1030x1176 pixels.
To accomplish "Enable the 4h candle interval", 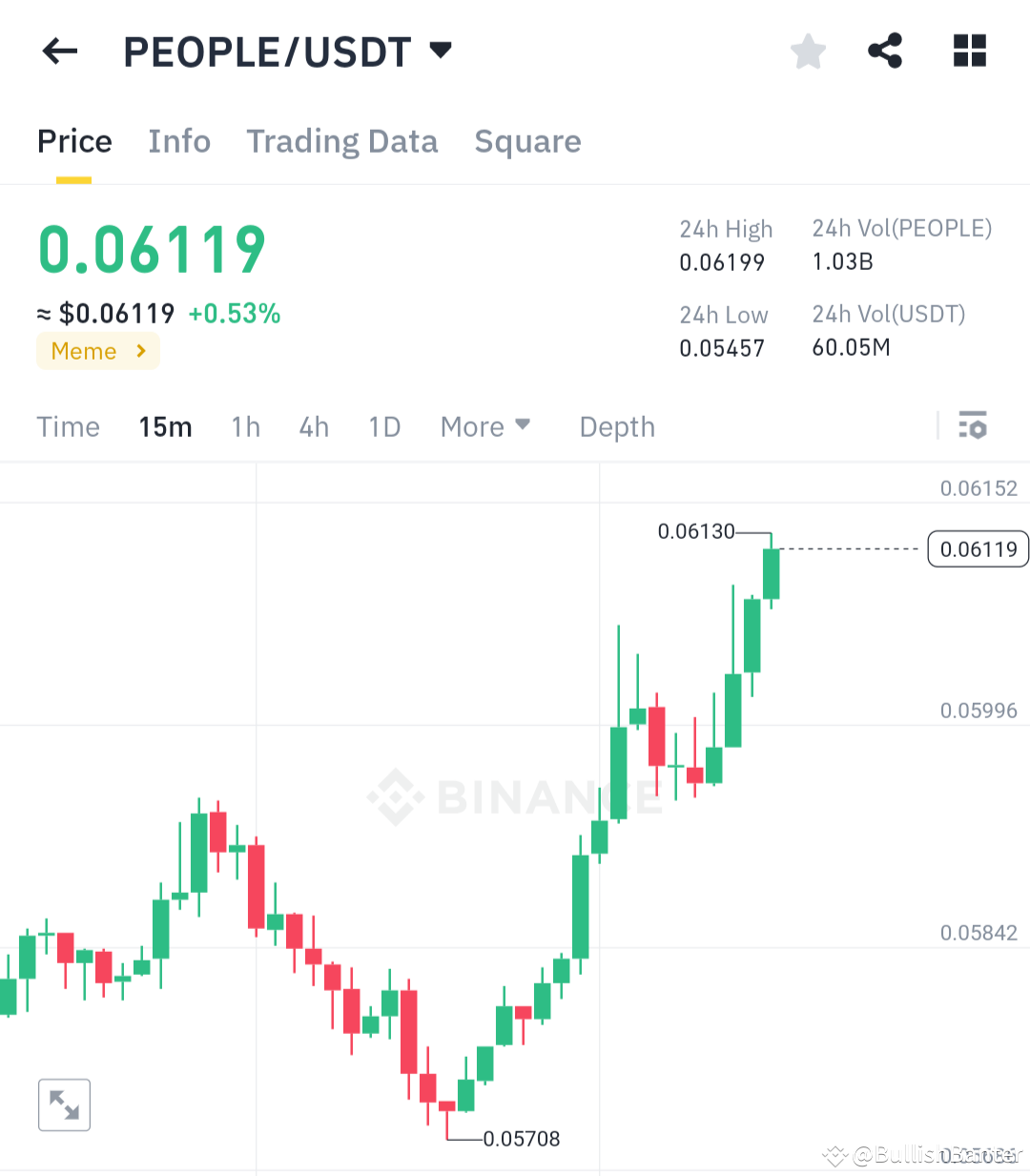I will (314, 426).
